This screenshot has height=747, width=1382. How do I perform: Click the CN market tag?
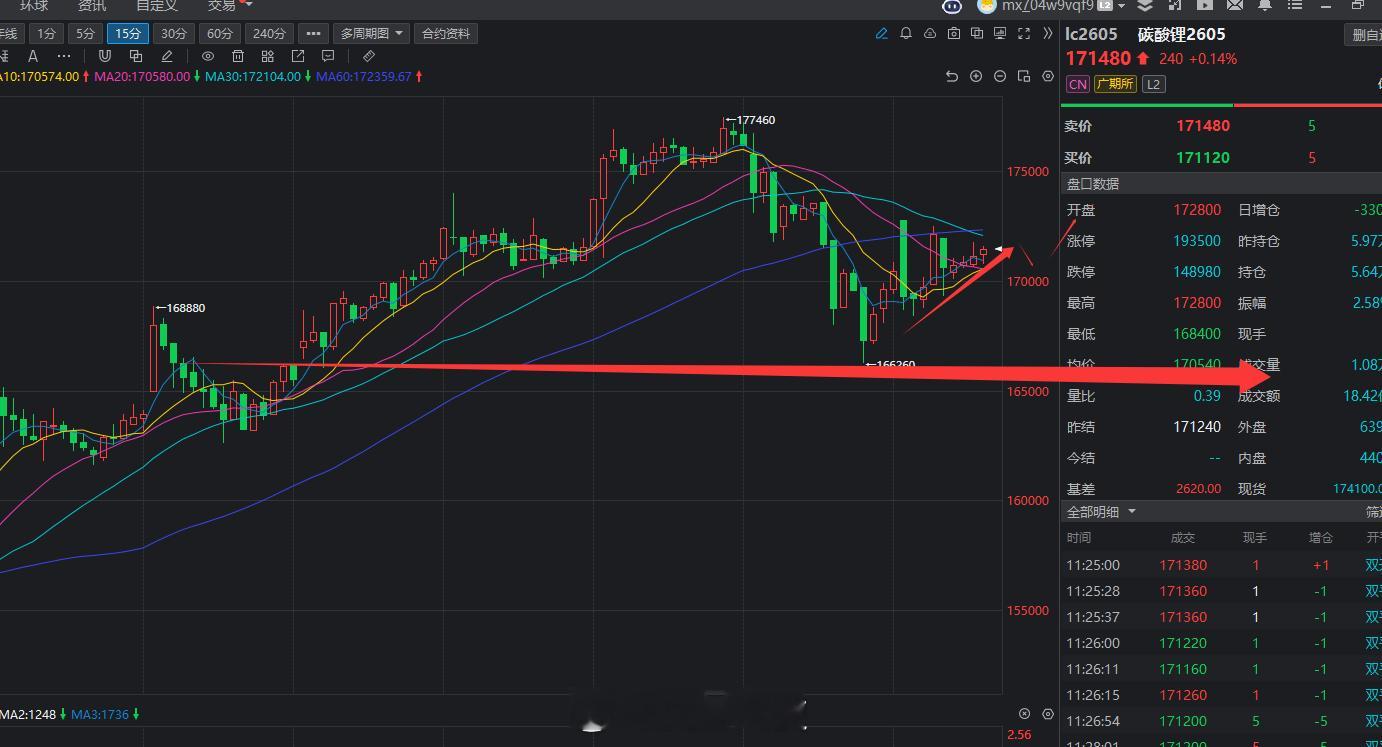1078,84
